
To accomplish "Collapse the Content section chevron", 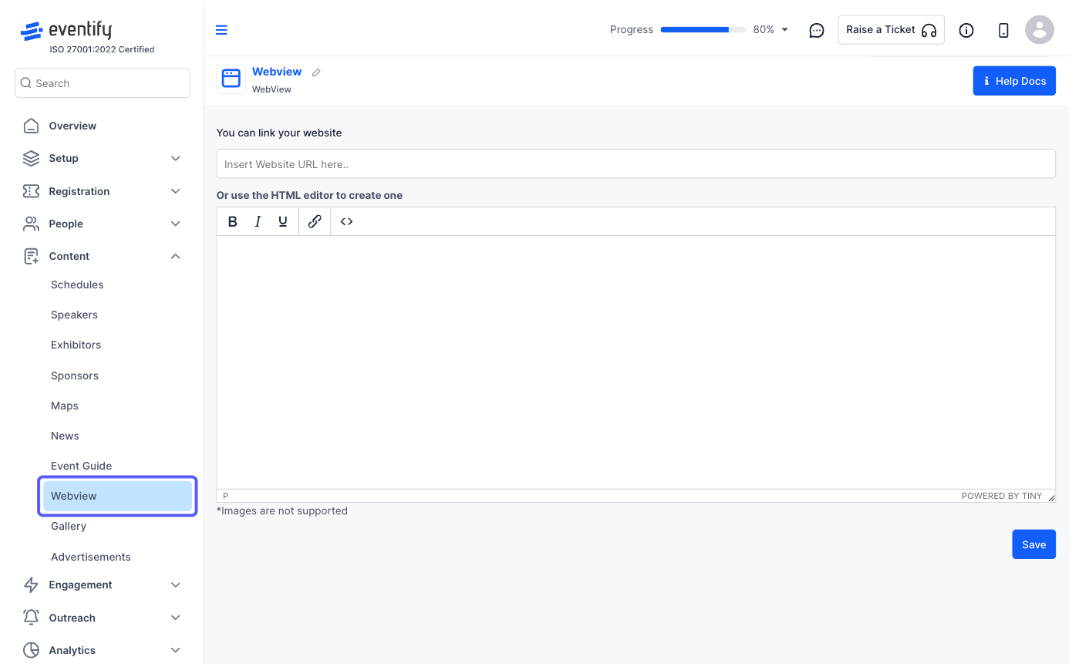I will point(175,256).
